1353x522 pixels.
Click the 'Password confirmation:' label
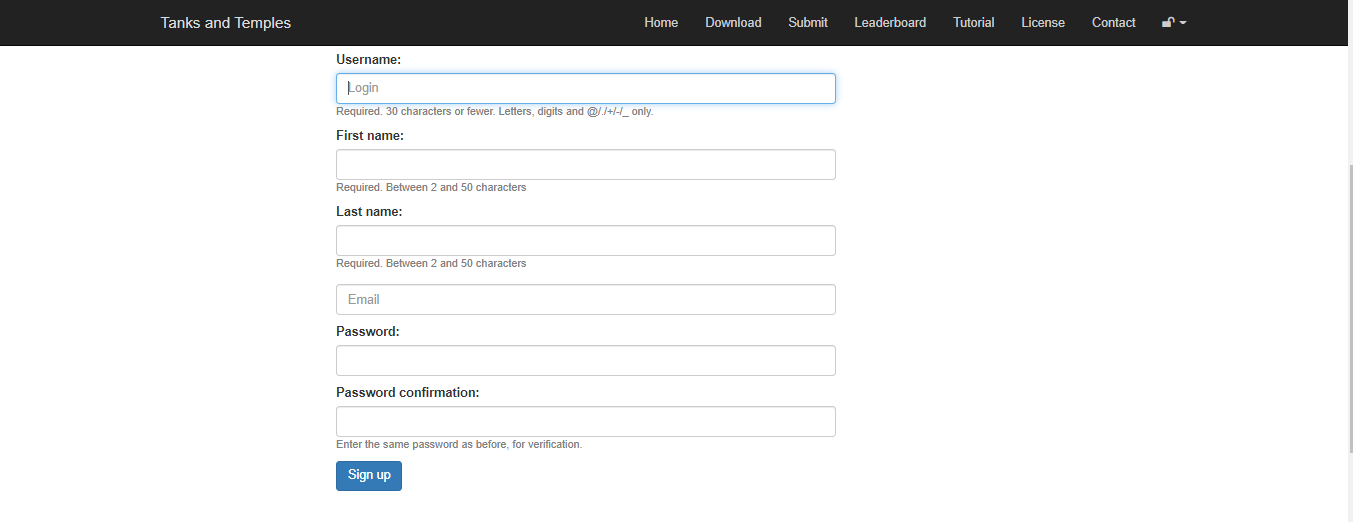pos(408,392)
